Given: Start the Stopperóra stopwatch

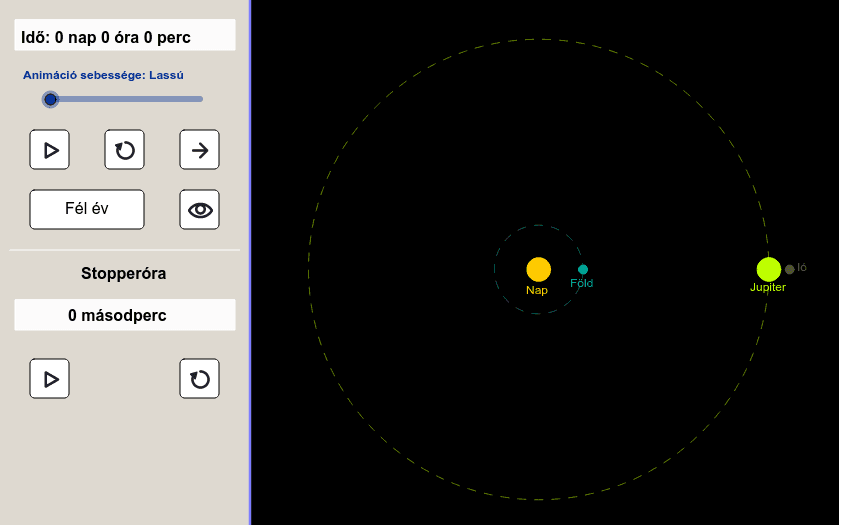Looking at the screenshot, I should pos(50,379).
